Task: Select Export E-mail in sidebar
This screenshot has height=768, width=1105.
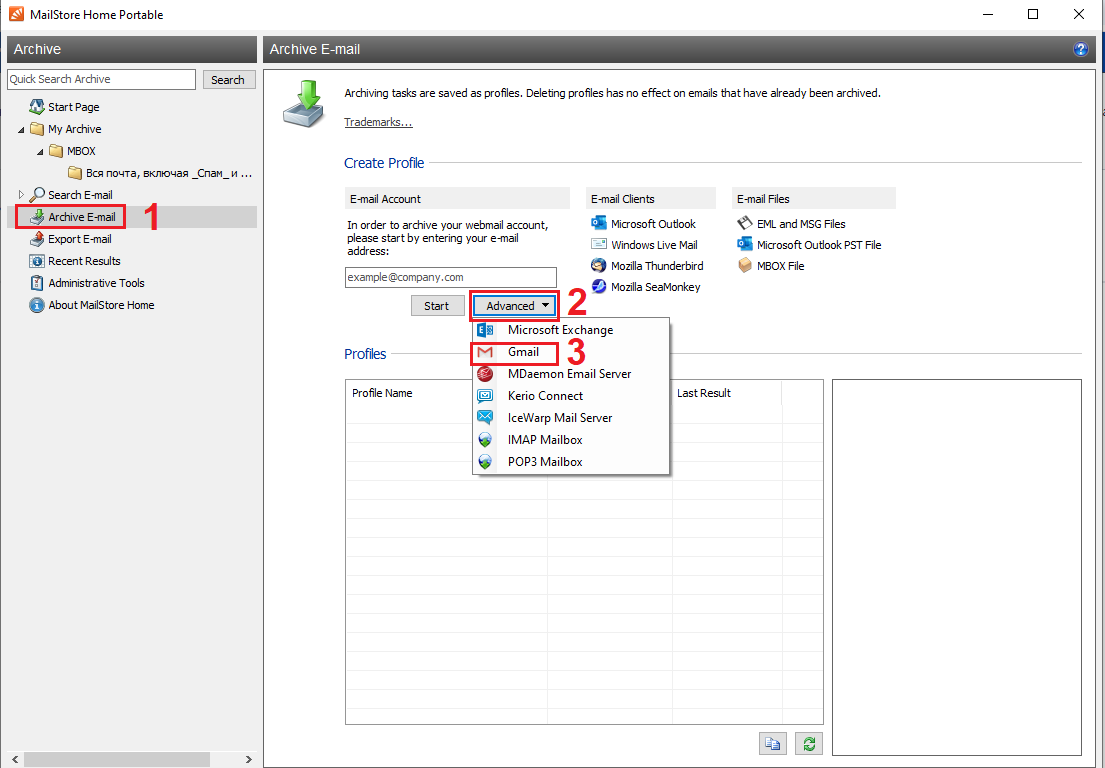Action: click(x=80, y=240)
